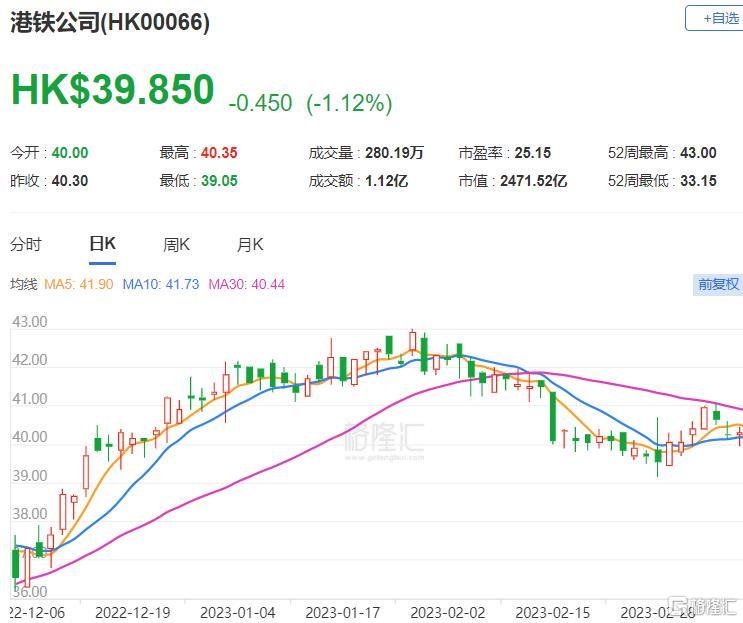
Task: Click the 均线 moving average label
Action: pos(24,284)
